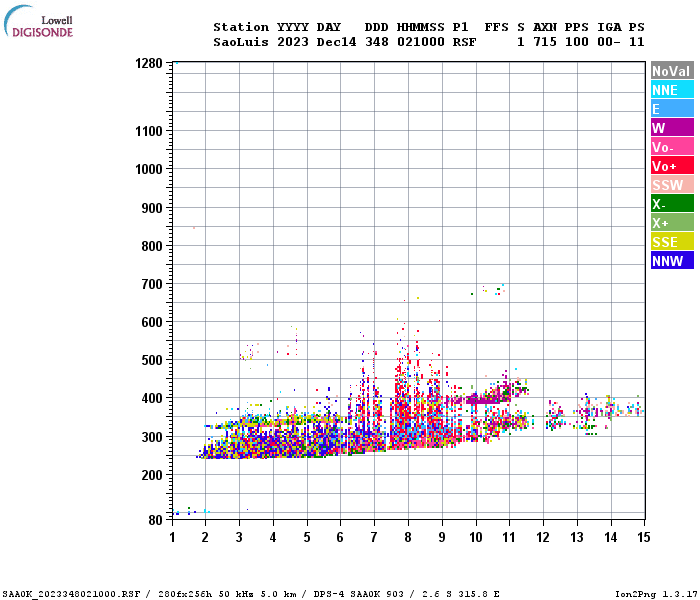Click frequency axis label 4
Image resolution: width=700 pixels, height=600 pixels.
pyautogui.click(x=273, y=537)
